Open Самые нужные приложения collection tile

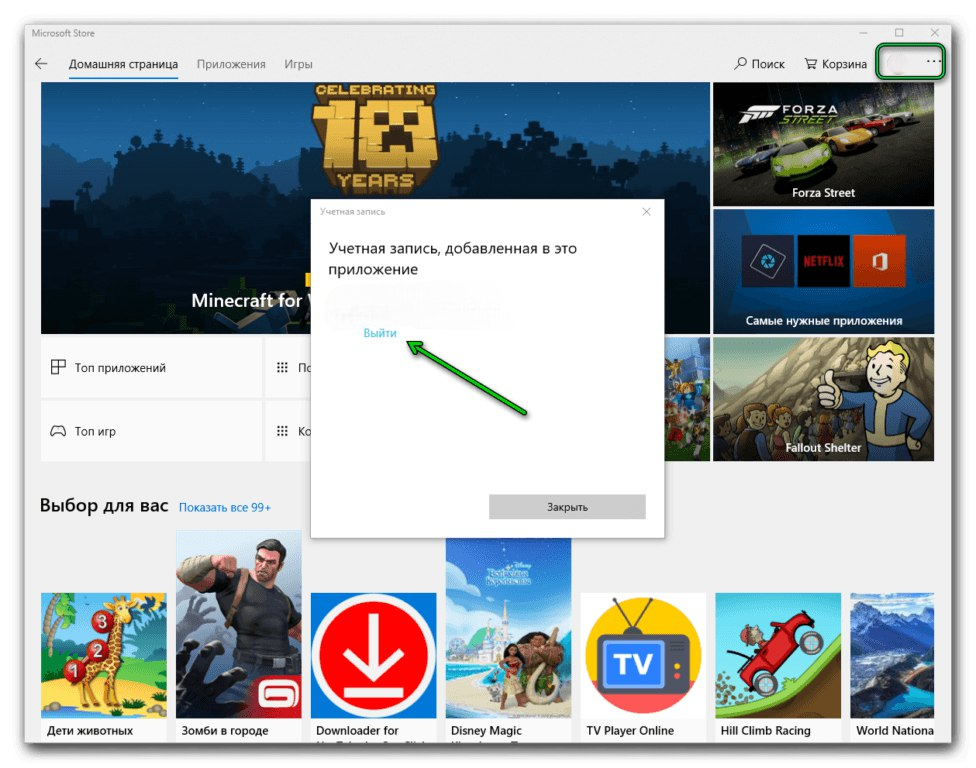coord(823,271)
